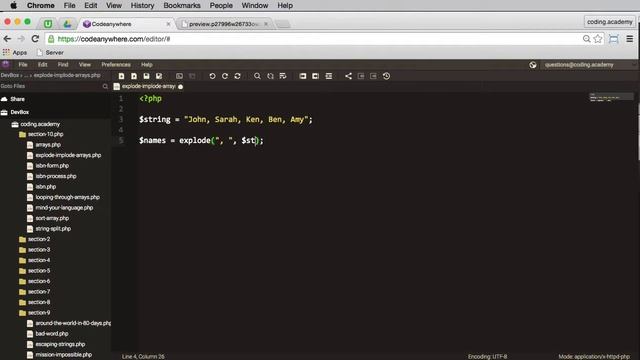
Task: Click the Goto Files search magnifier
Action: pyautogui.click(x=105, y=86)
